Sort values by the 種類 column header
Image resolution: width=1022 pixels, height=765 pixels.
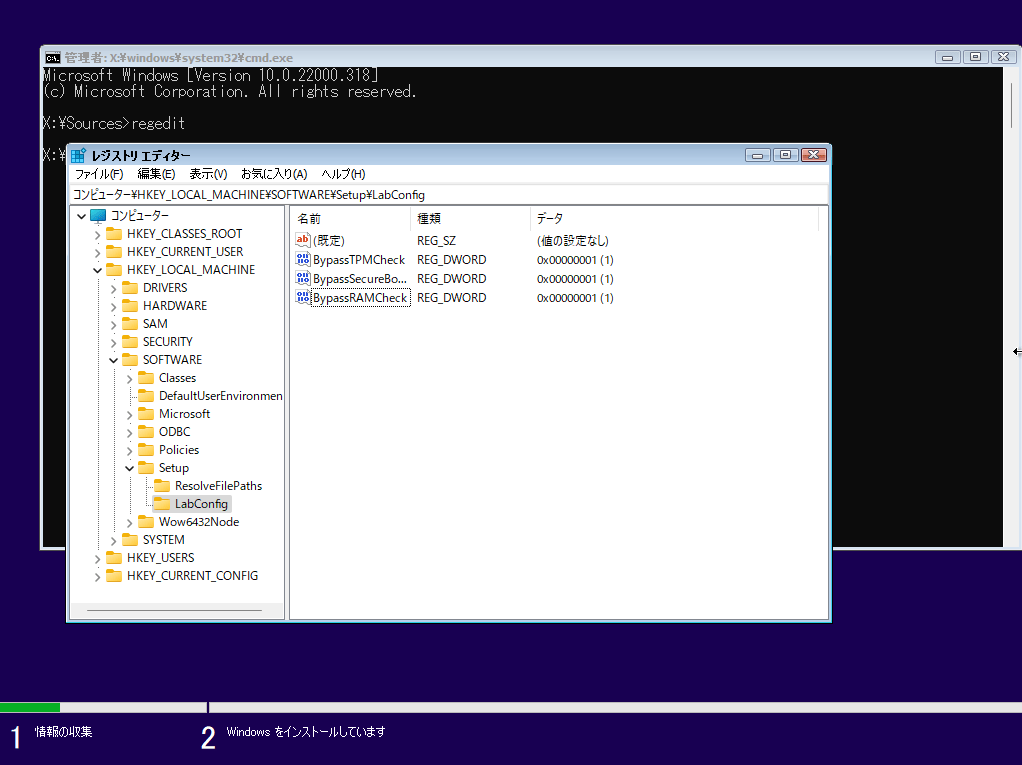(471, 218)
